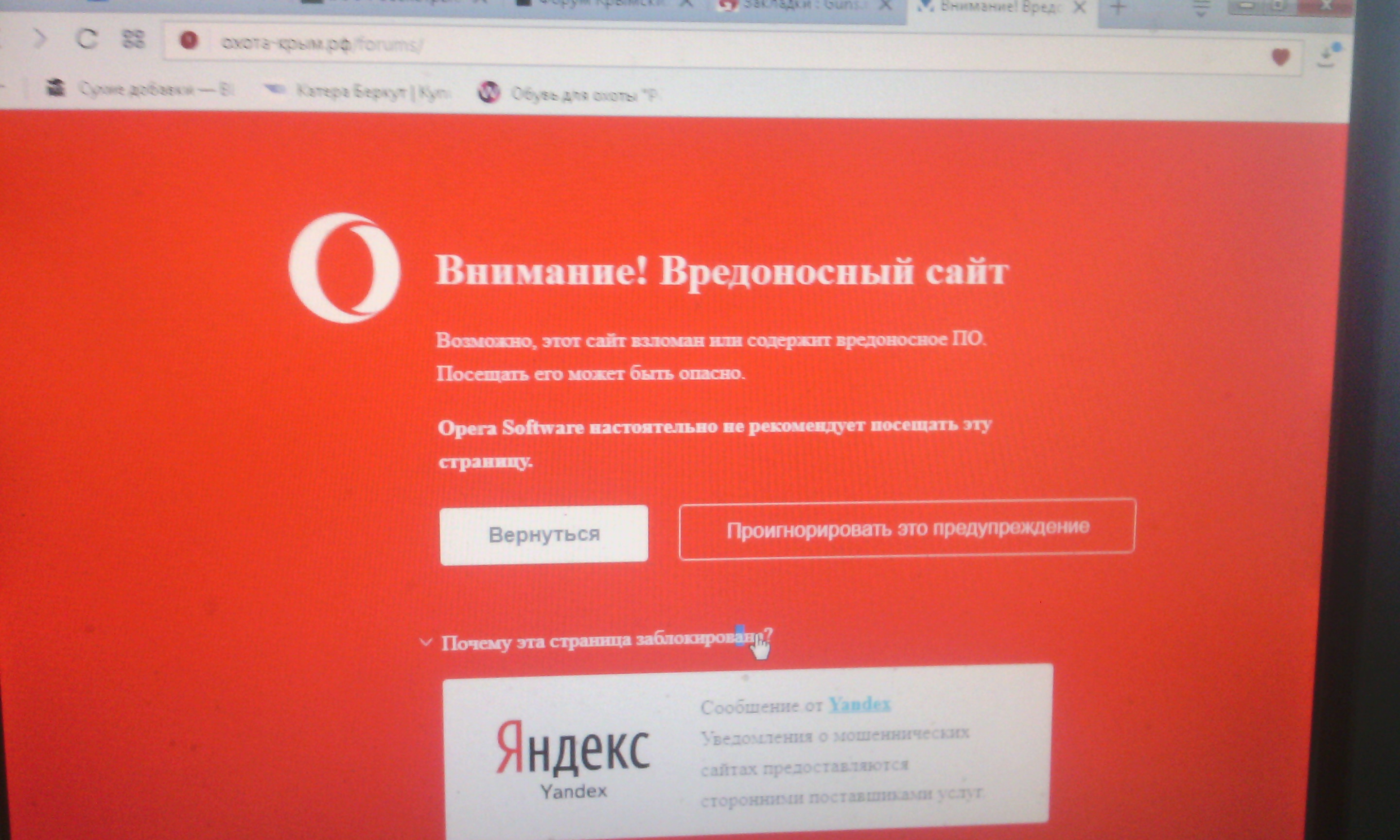Reload the page with the refresh icon

pyautogui.click(x=87, y=38)
